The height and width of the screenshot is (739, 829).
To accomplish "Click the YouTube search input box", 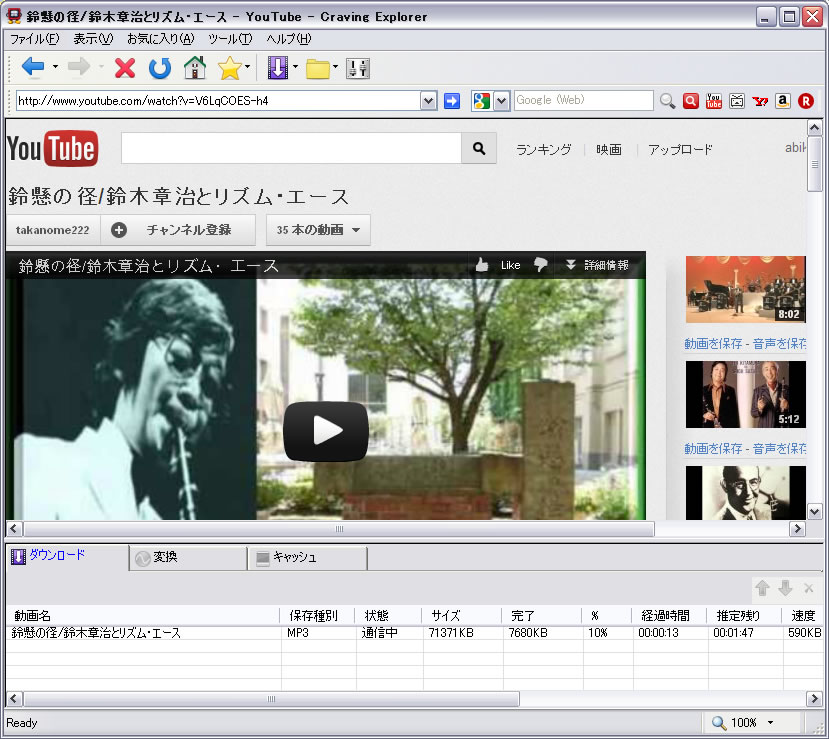I will pos(291,149).
